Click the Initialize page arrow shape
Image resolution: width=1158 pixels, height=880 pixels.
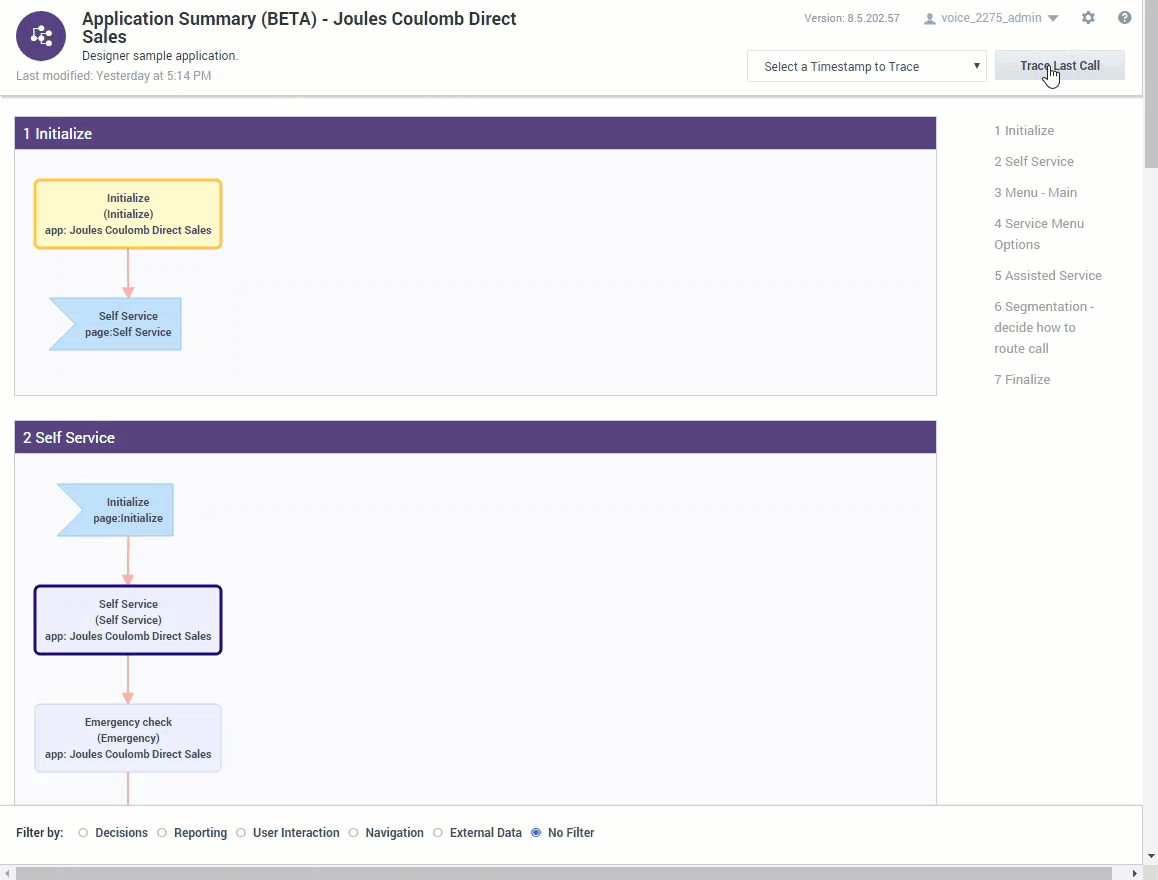pyautogui.click(x=120, y=510)
